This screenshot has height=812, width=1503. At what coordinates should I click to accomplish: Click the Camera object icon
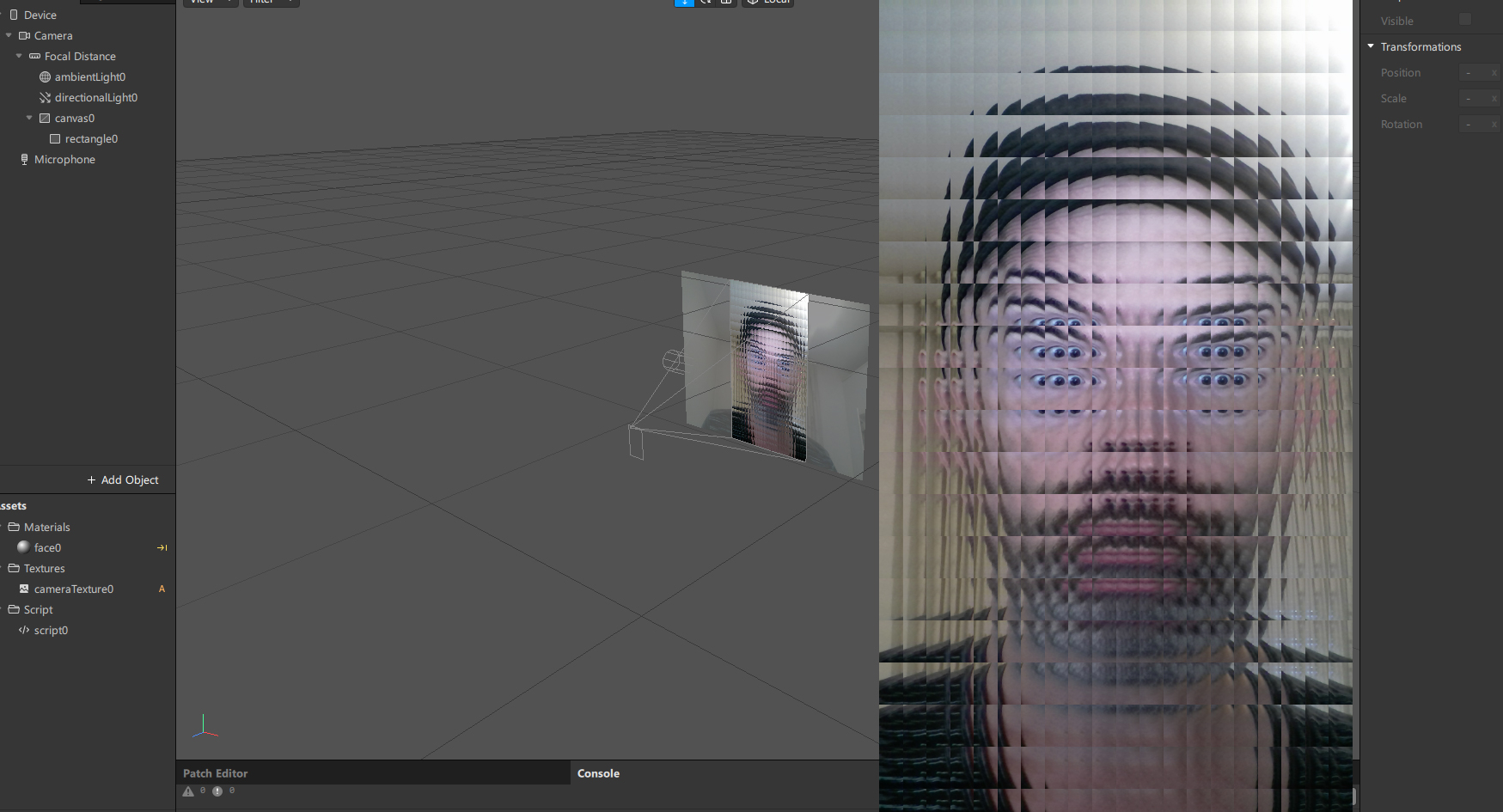(25, 35)
